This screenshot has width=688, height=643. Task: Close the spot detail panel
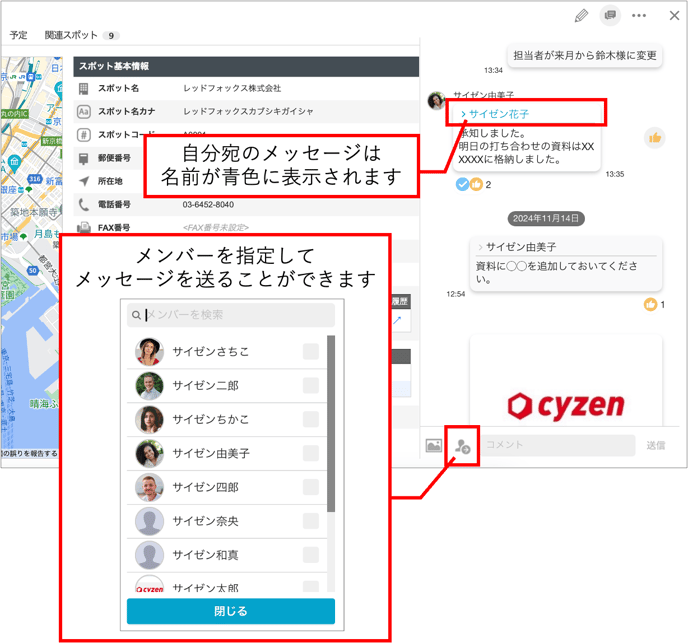pos(674,16)
